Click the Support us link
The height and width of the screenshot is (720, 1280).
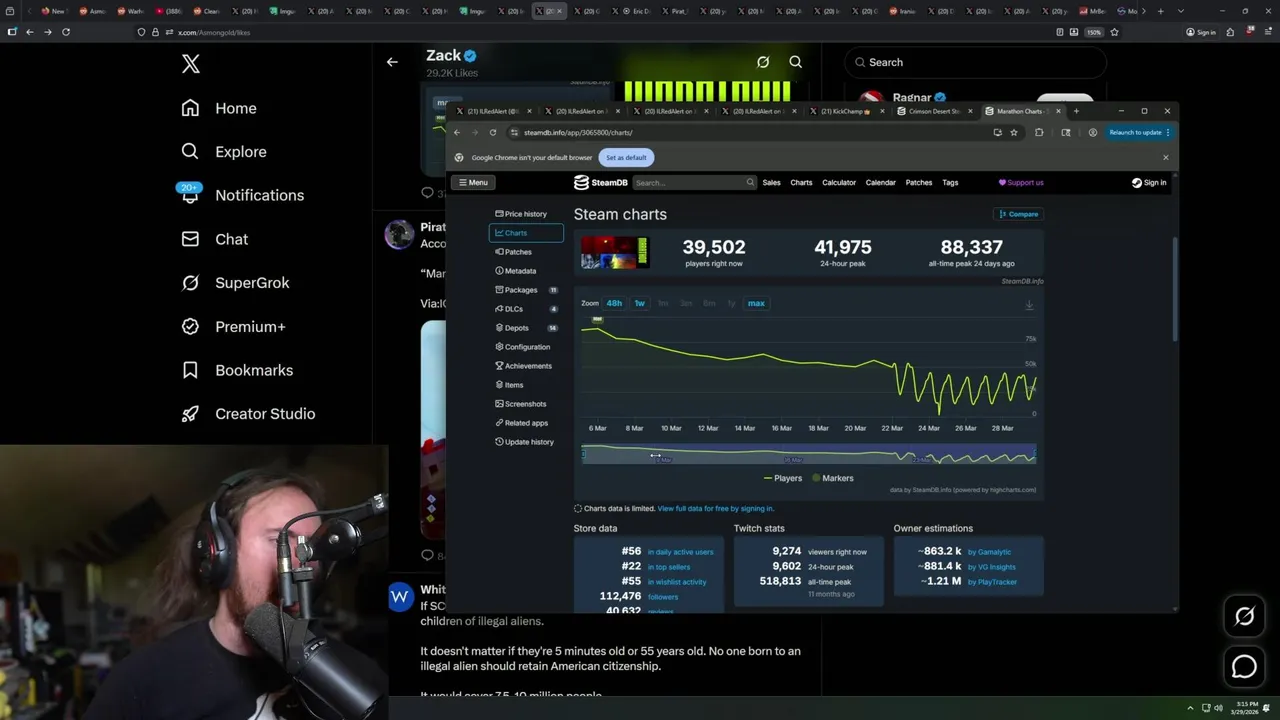point(1021,183)
